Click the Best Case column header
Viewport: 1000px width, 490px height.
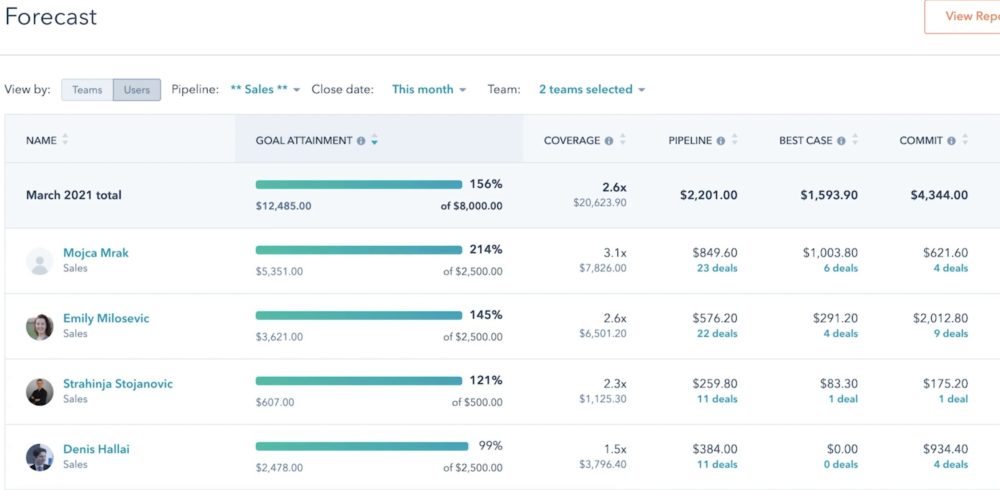[805, 141]
